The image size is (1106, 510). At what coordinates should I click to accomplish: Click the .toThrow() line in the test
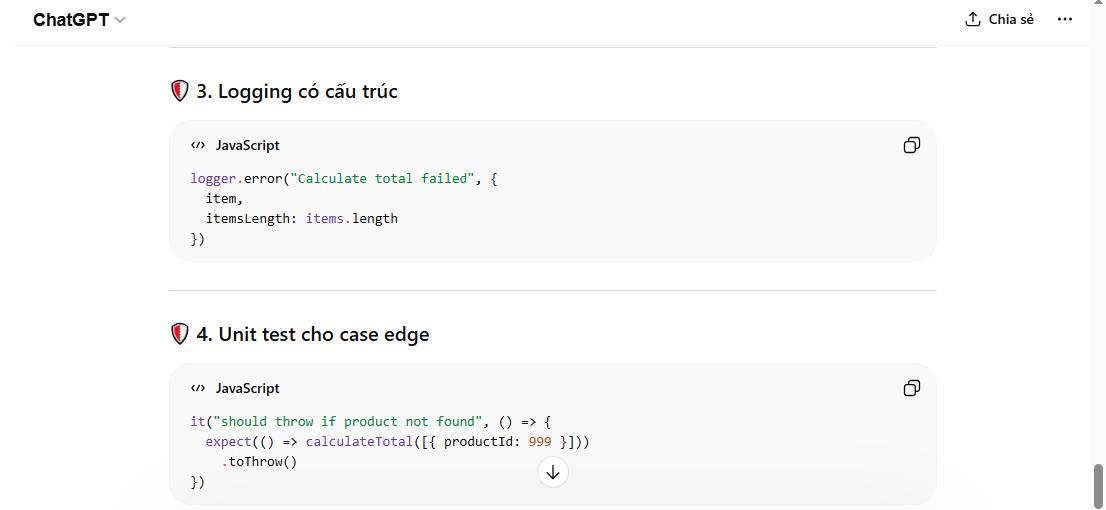pyautogui.click(x=260, y=461)
